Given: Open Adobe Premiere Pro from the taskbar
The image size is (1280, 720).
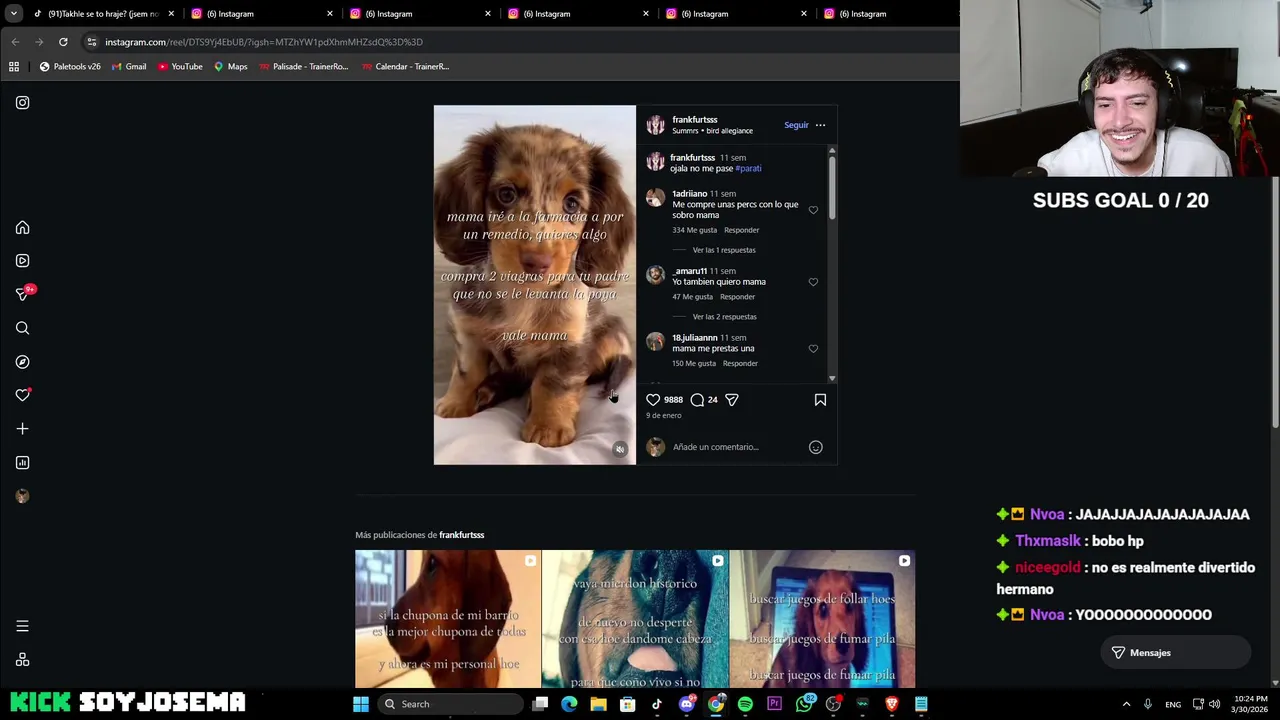Looking at the screenshot, I should coord(774,704).
